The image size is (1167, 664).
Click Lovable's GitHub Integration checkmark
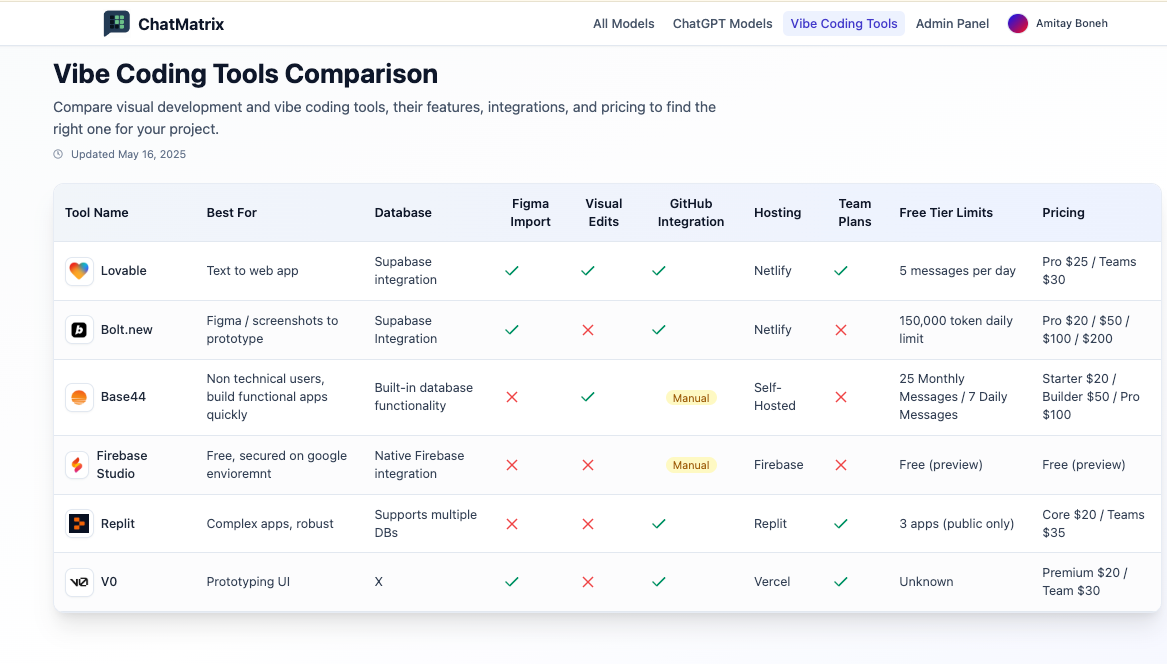(659, 271)
